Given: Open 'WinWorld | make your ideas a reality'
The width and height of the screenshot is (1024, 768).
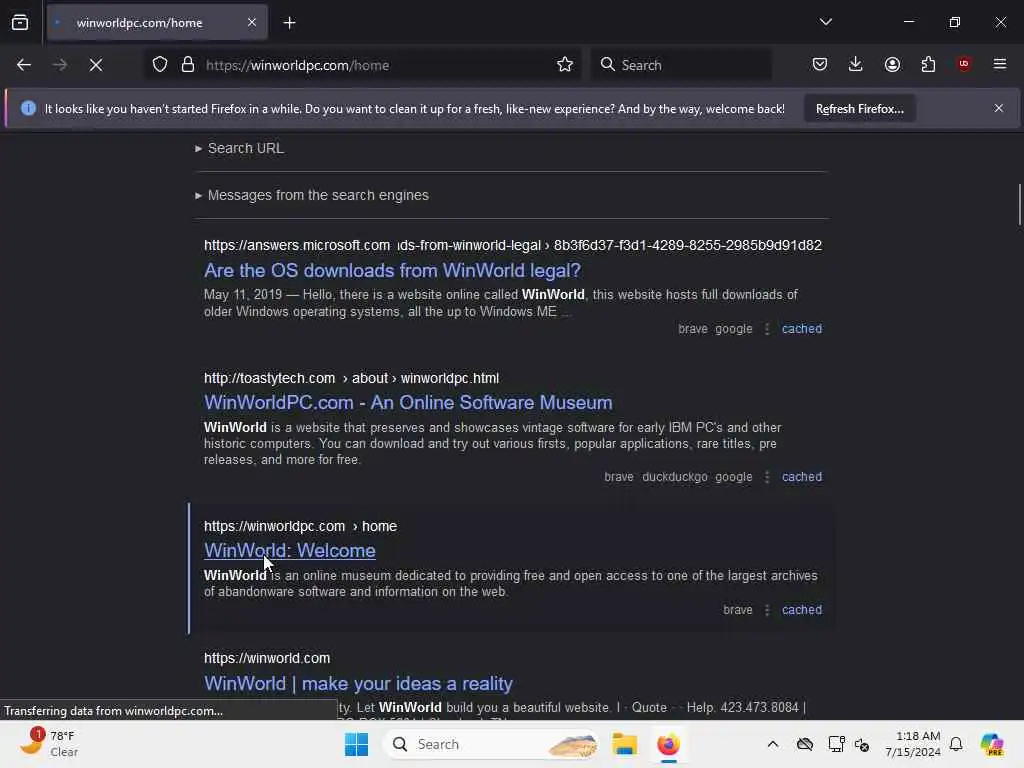Looking at the screenshot, I should point(358,684).
